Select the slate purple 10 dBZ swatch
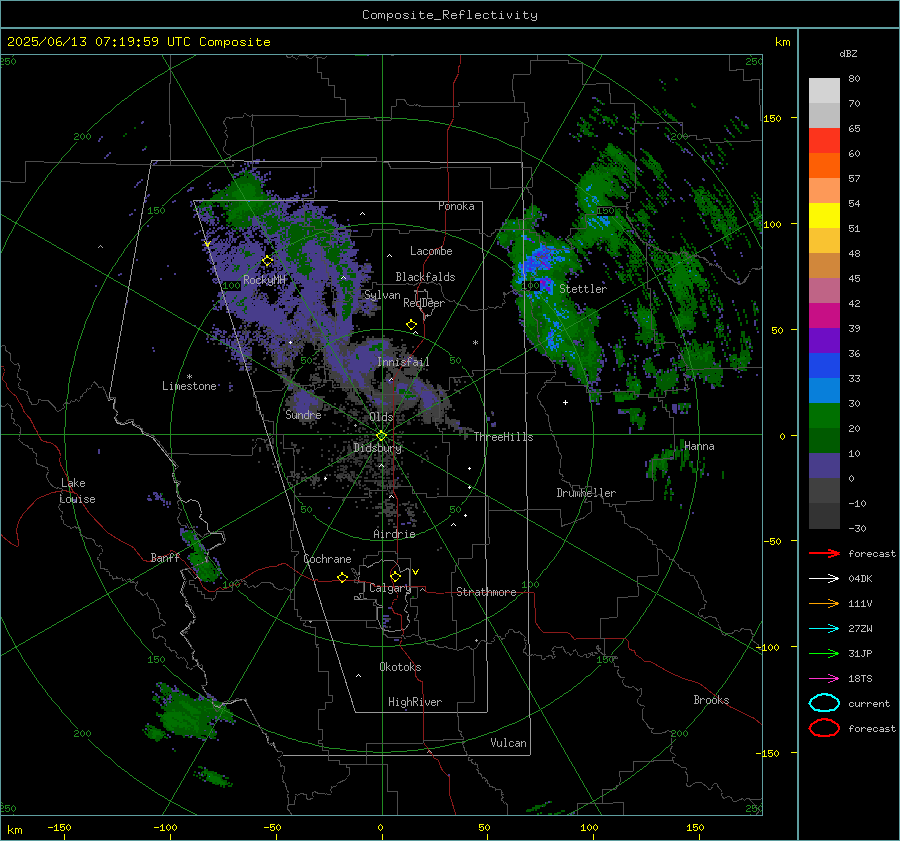This screenshot has width=900, height=841. coord(824,466)
